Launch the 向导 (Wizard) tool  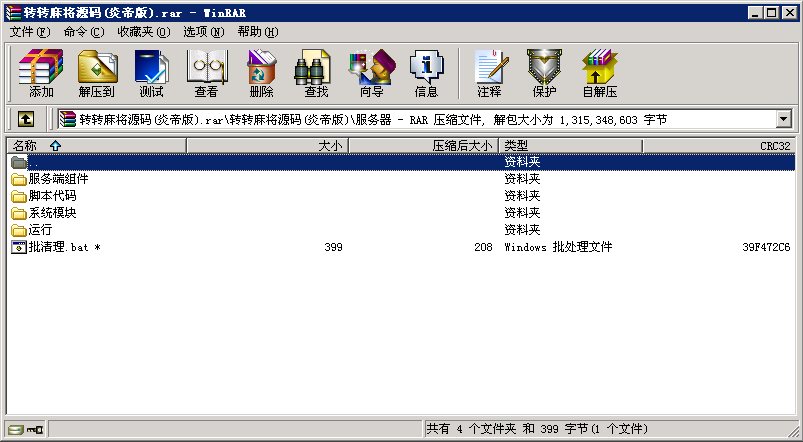click(x=371, y=74)
